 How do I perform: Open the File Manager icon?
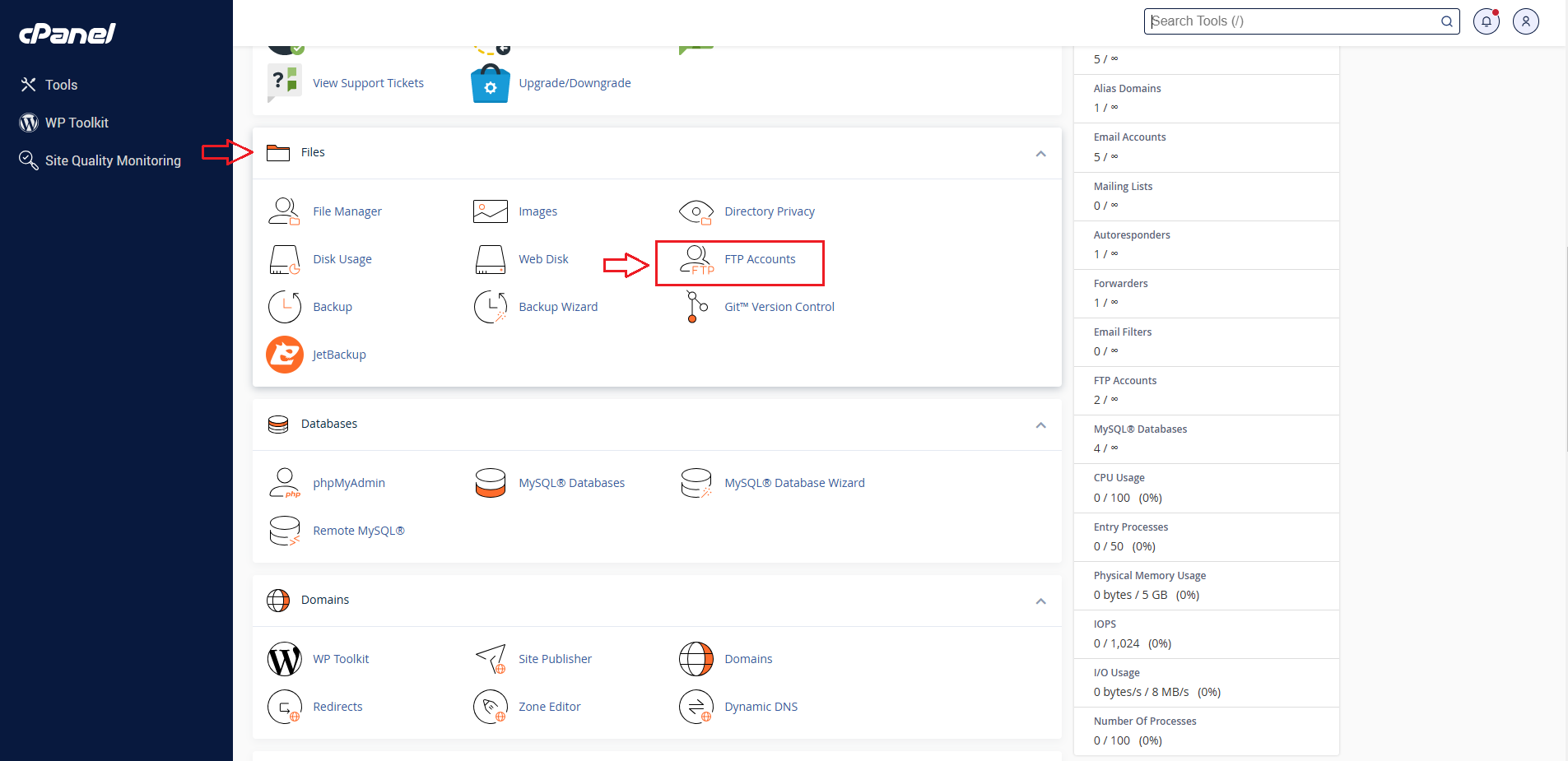point(284,211)
